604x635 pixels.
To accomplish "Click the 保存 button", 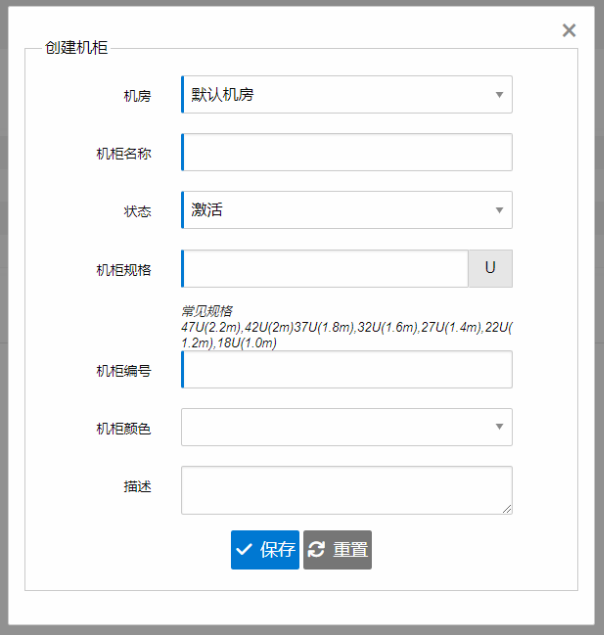I will (x=265, y=550).
